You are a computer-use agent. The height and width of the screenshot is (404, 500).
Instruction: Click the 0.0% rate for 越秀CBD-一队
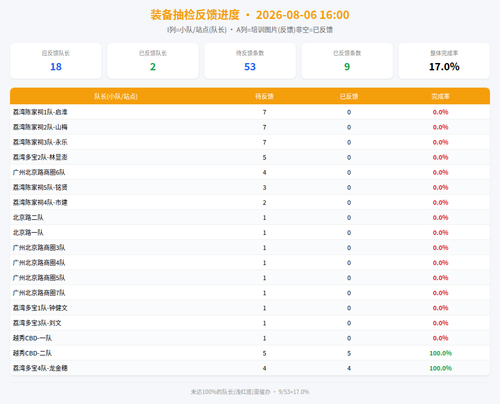tap(440, 338)
